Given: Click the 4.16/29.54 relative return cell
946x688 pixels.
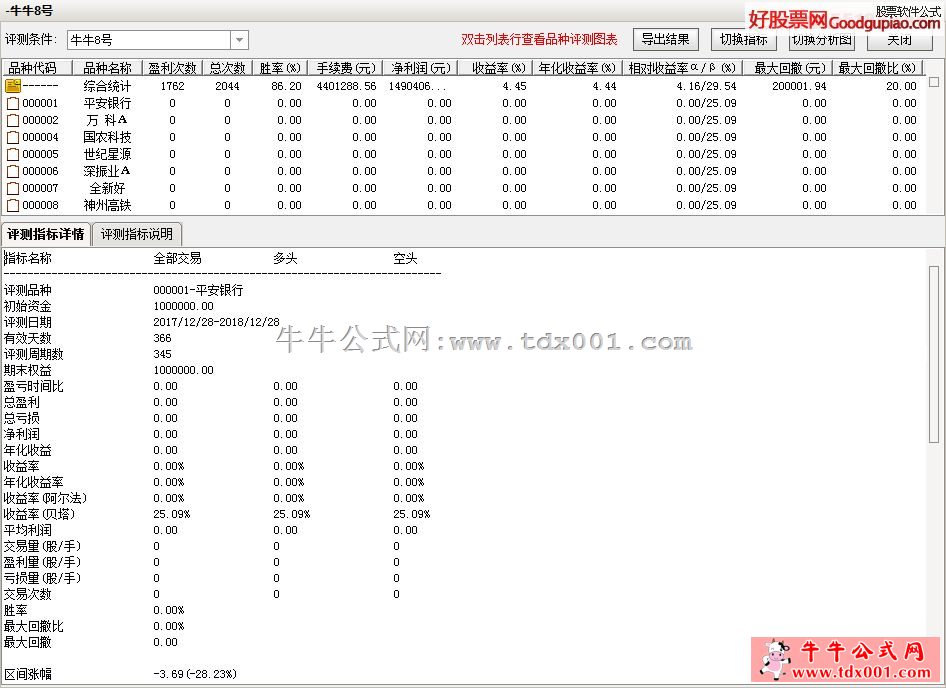Looking at the screenshot, I should [x=706, y=86].
